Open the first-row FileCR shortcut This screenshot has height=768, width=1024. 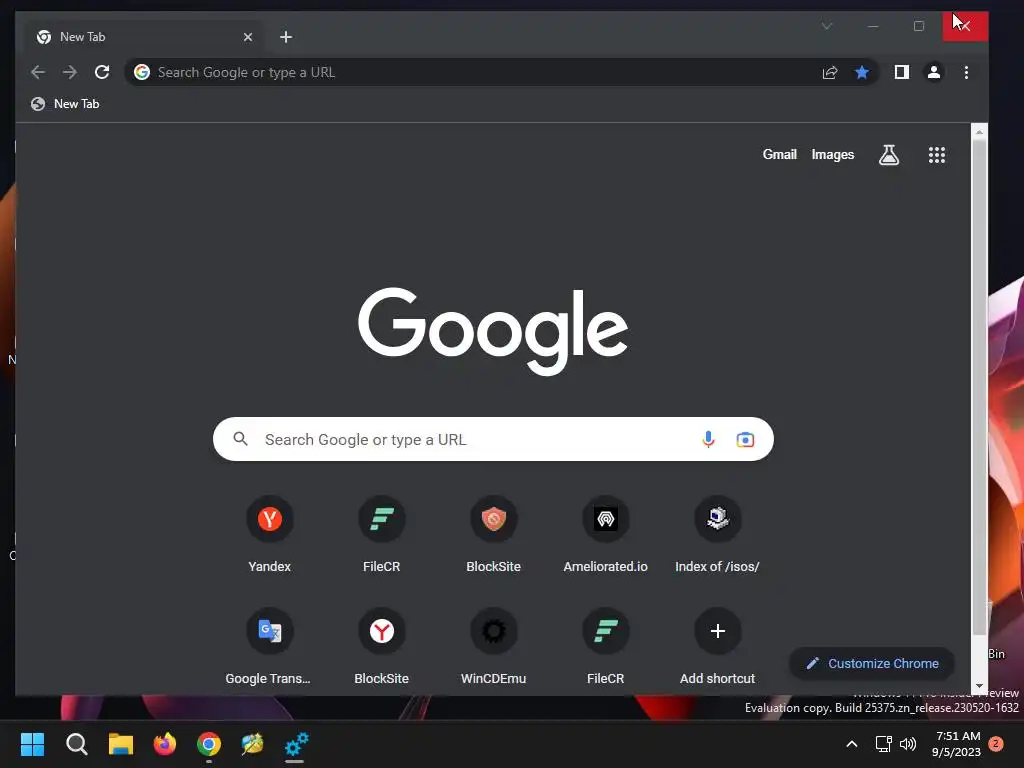click(381, 536)
